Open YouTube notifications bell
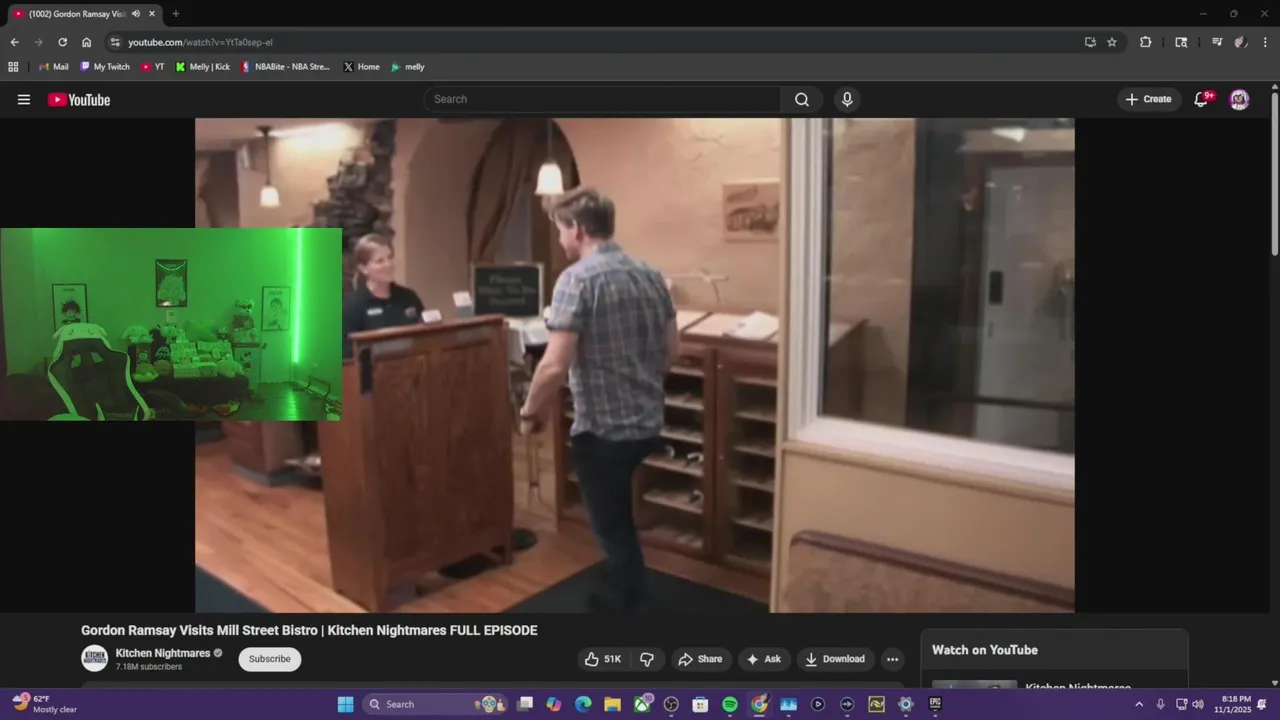This screenshot has height=720, width=1280. pyautogui.click(x=1203, y=99)
